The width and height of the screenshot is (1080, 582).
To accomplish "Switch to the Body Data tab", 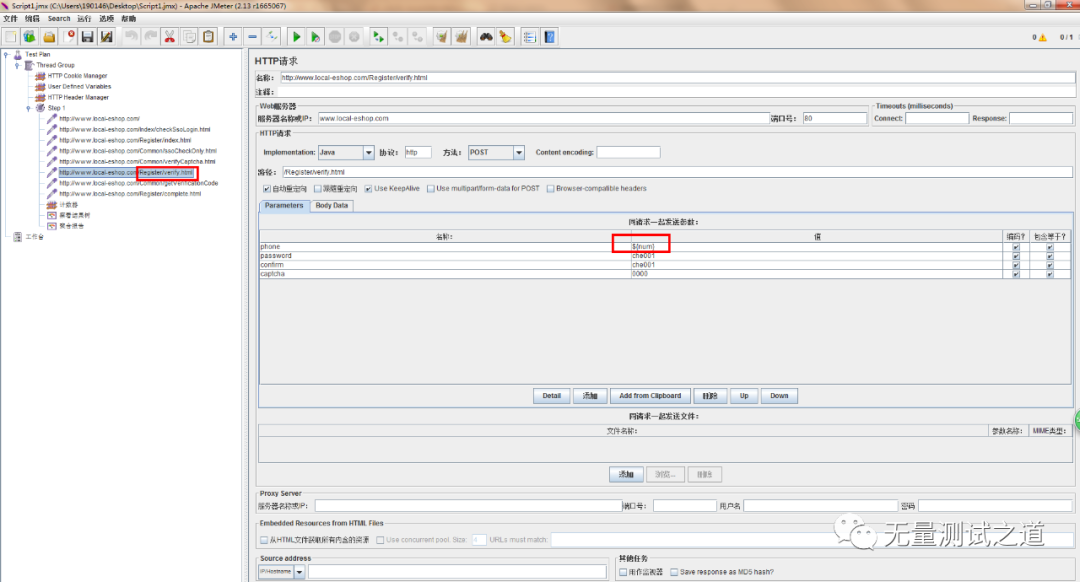I will (x=331, y=205).
